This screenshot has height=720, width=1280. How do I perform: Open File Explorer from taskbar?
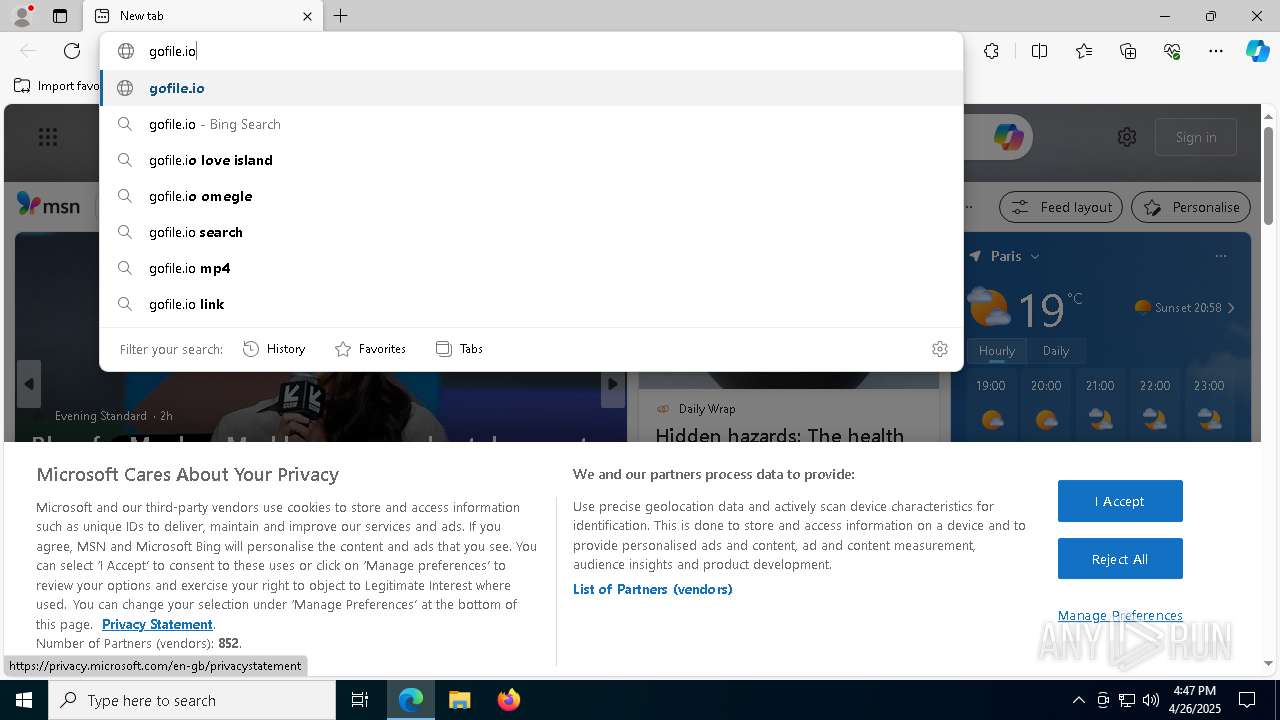459,700
